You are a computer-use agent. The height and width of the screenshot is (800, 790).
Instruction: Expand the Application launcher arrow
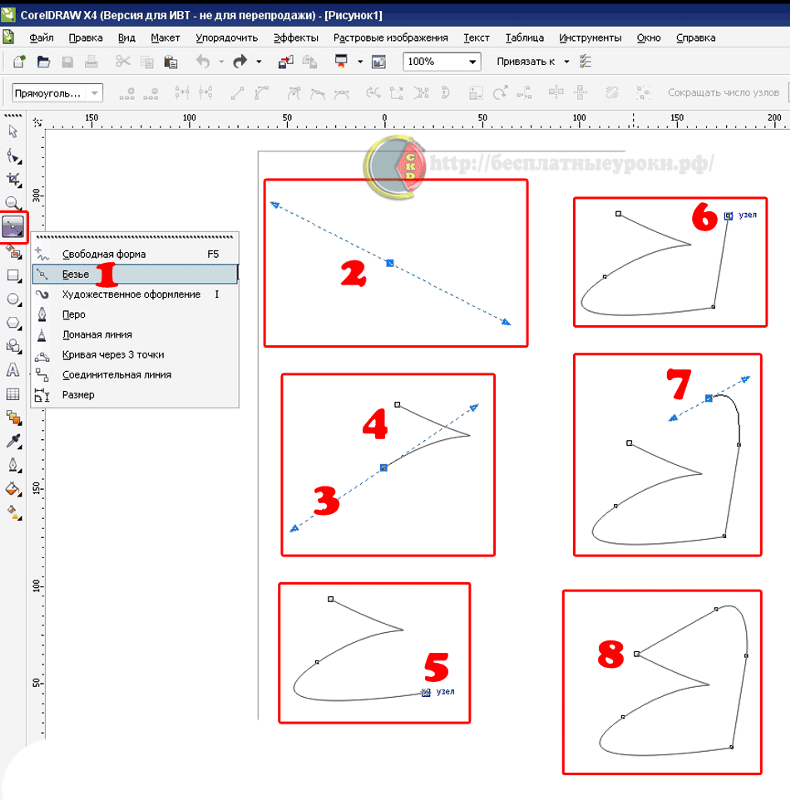tap(360, 62)
